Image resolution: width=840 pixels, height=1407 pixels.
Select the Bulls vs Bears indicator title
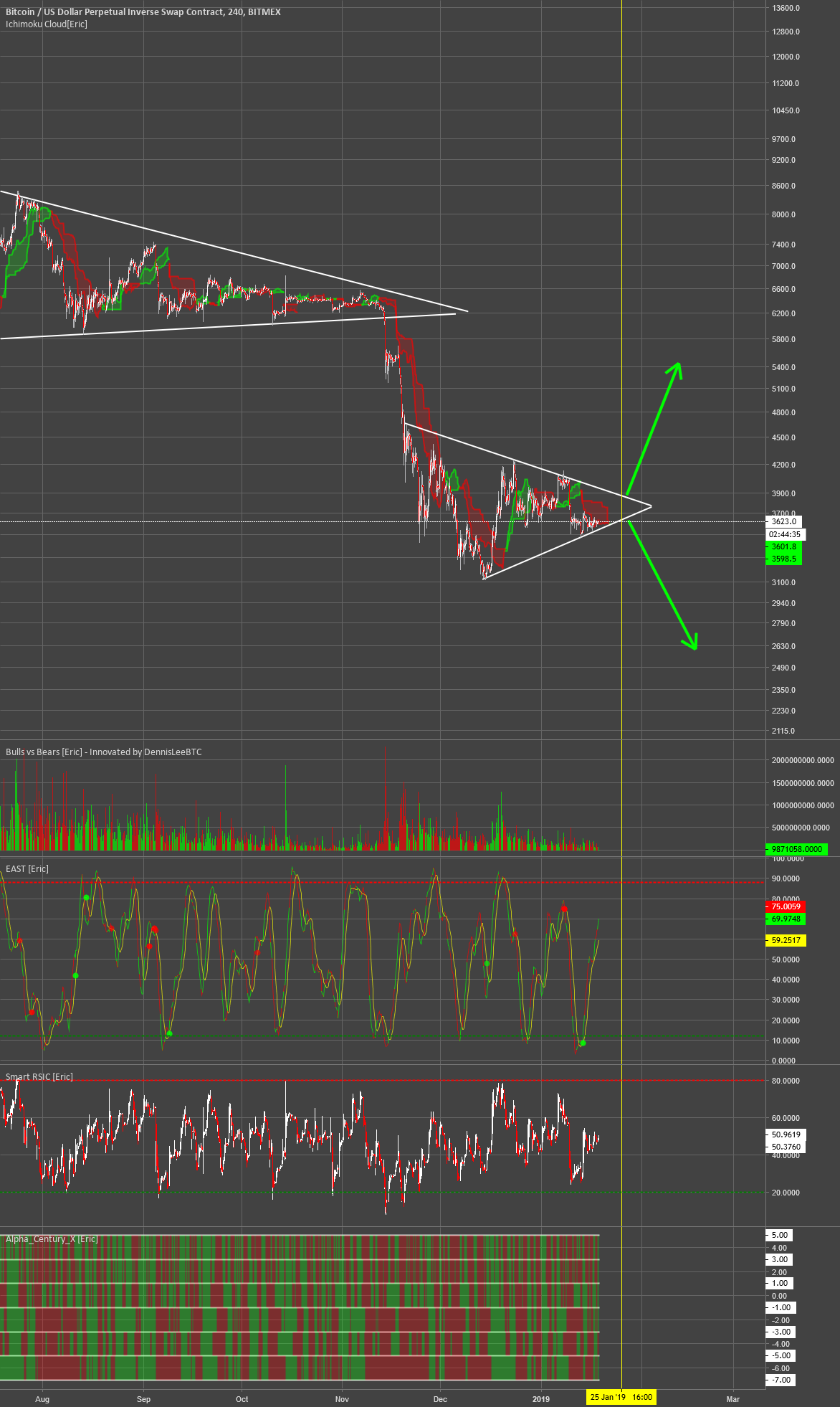point(104,752)
